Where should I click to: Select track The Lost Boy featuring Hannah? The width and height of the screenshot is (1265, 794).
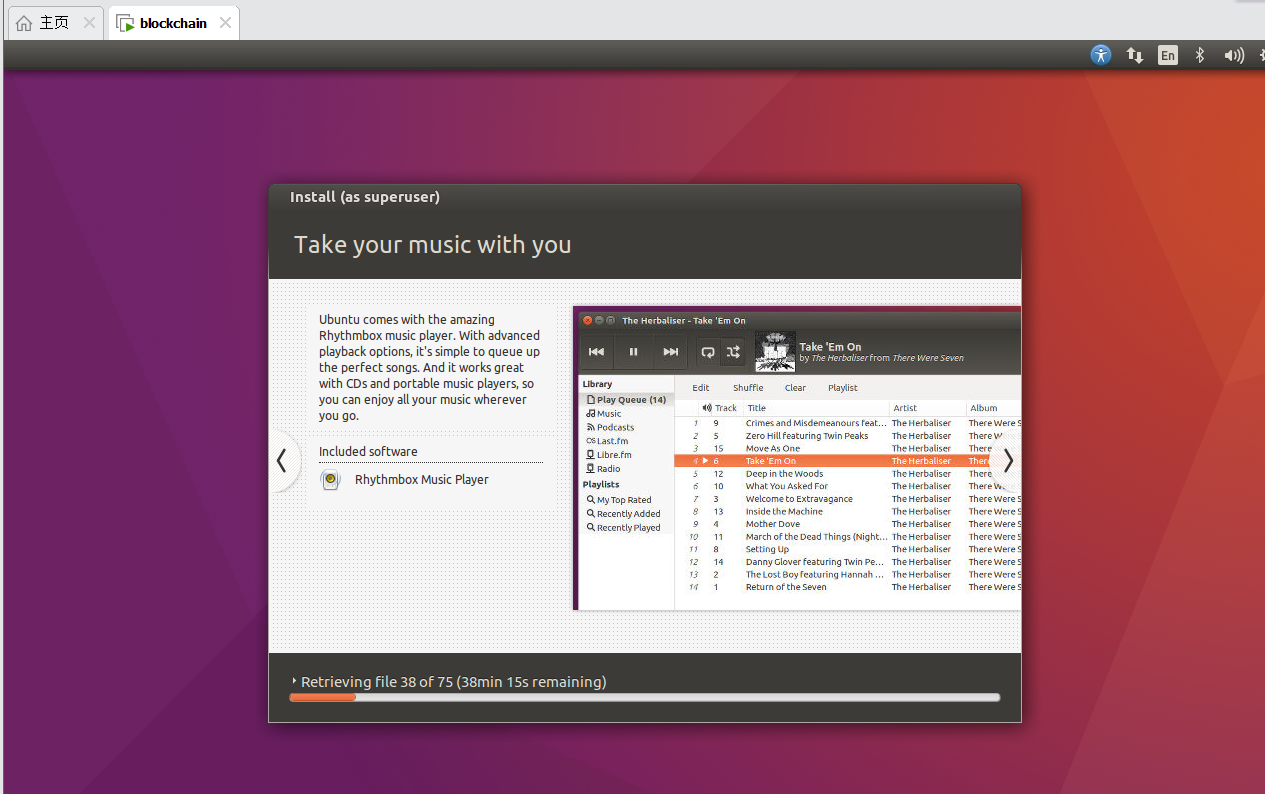pyautogui.click(x=848, y=575)
